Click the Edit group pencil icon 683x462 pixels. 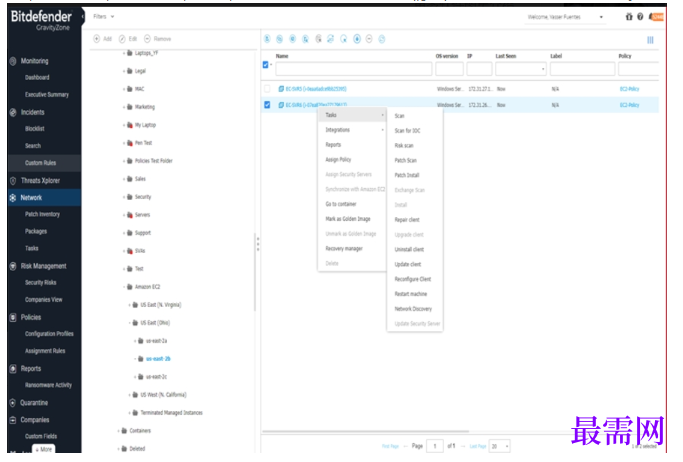pyautogui.click(x=122, y=39)
